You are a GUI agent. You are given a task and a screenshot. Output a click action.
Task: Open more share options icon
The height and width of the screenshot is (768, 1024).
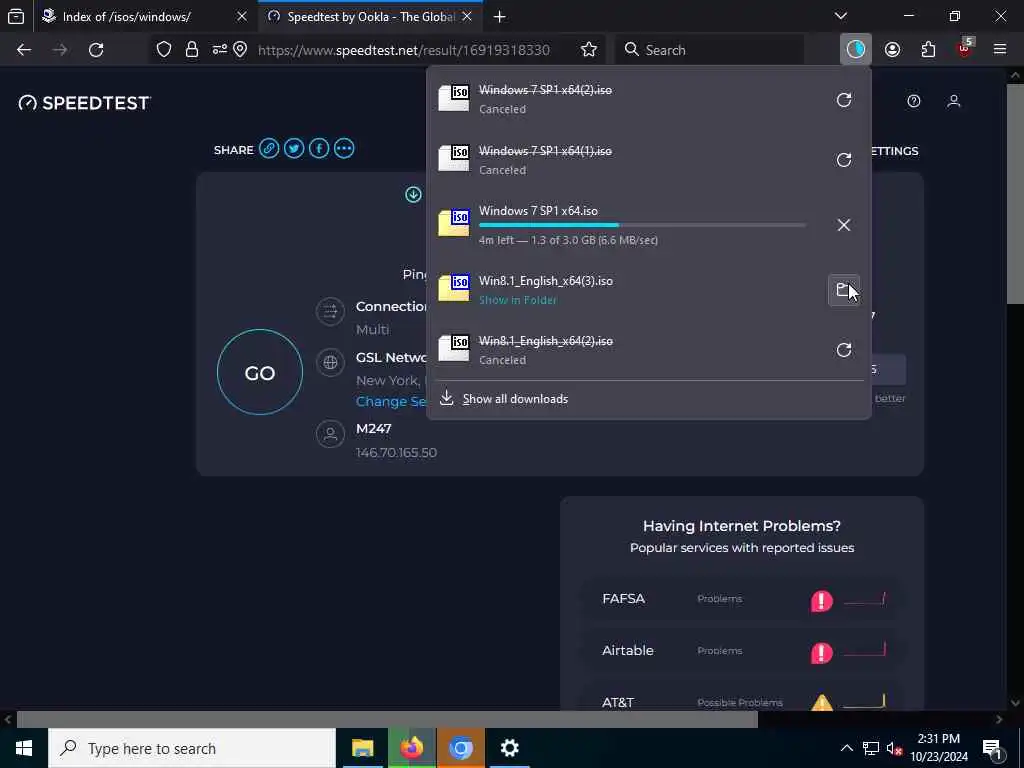pyautogui.click(x=344, y=149)
